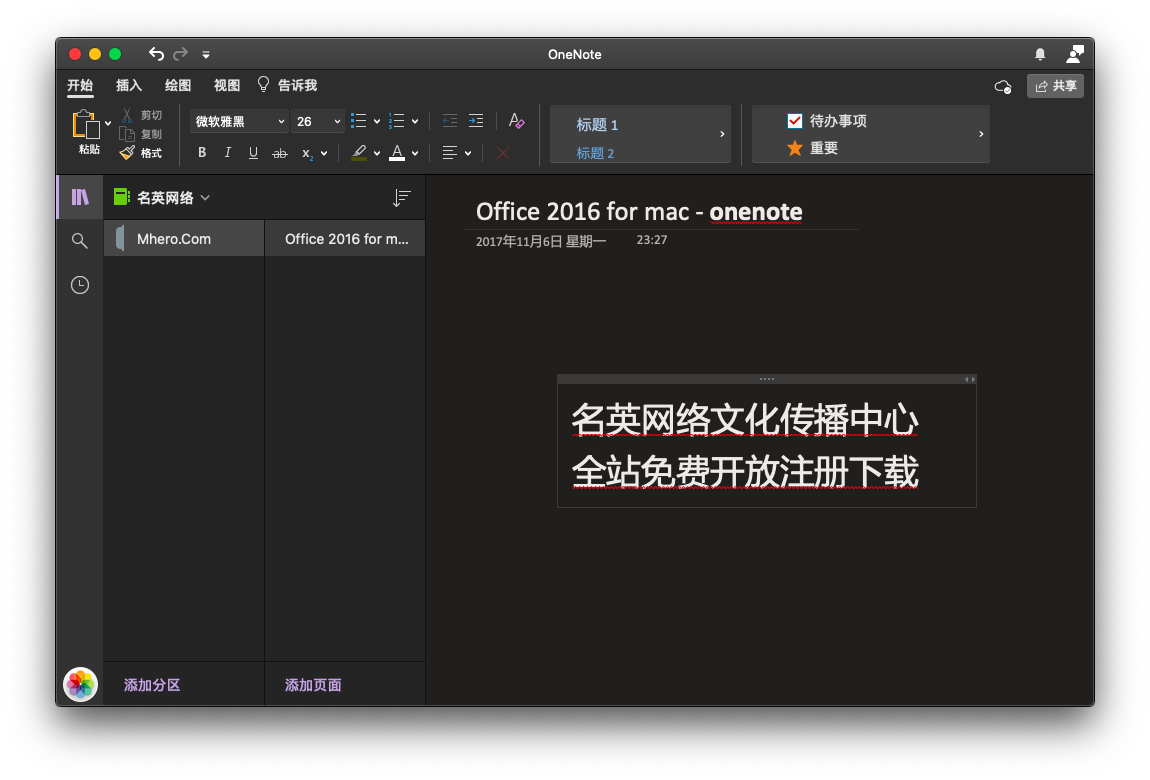This screenshot has width=1150, height=780.
Task: Apply 标题 2 heading style
Action: tap(595, 153)
